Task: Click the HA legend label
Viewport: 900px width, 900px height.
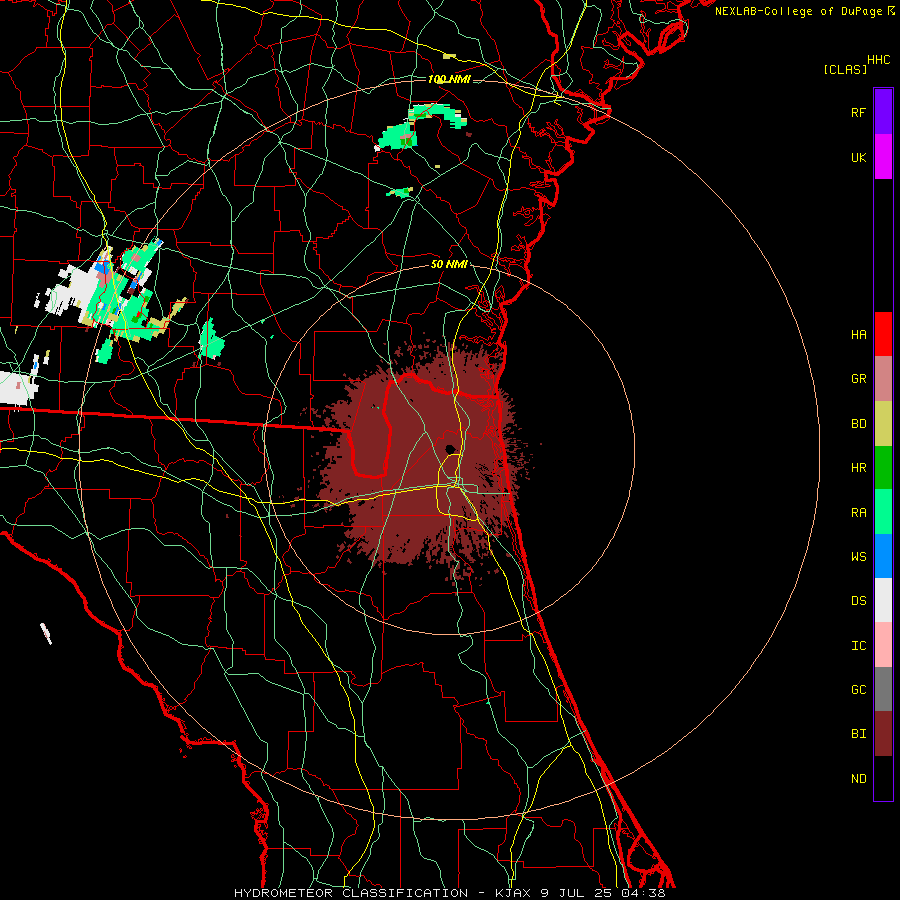Action: (x=858, y=334)
